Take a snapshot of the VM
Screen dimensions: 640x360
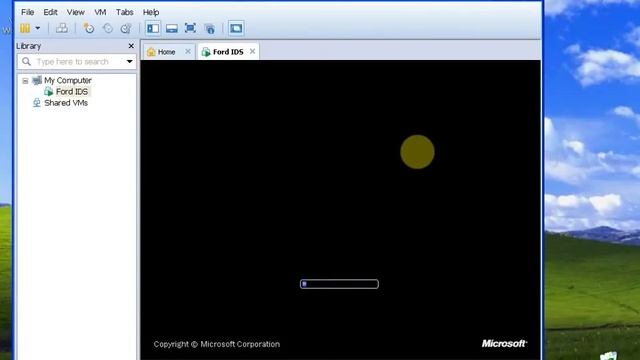pos(89,28)
